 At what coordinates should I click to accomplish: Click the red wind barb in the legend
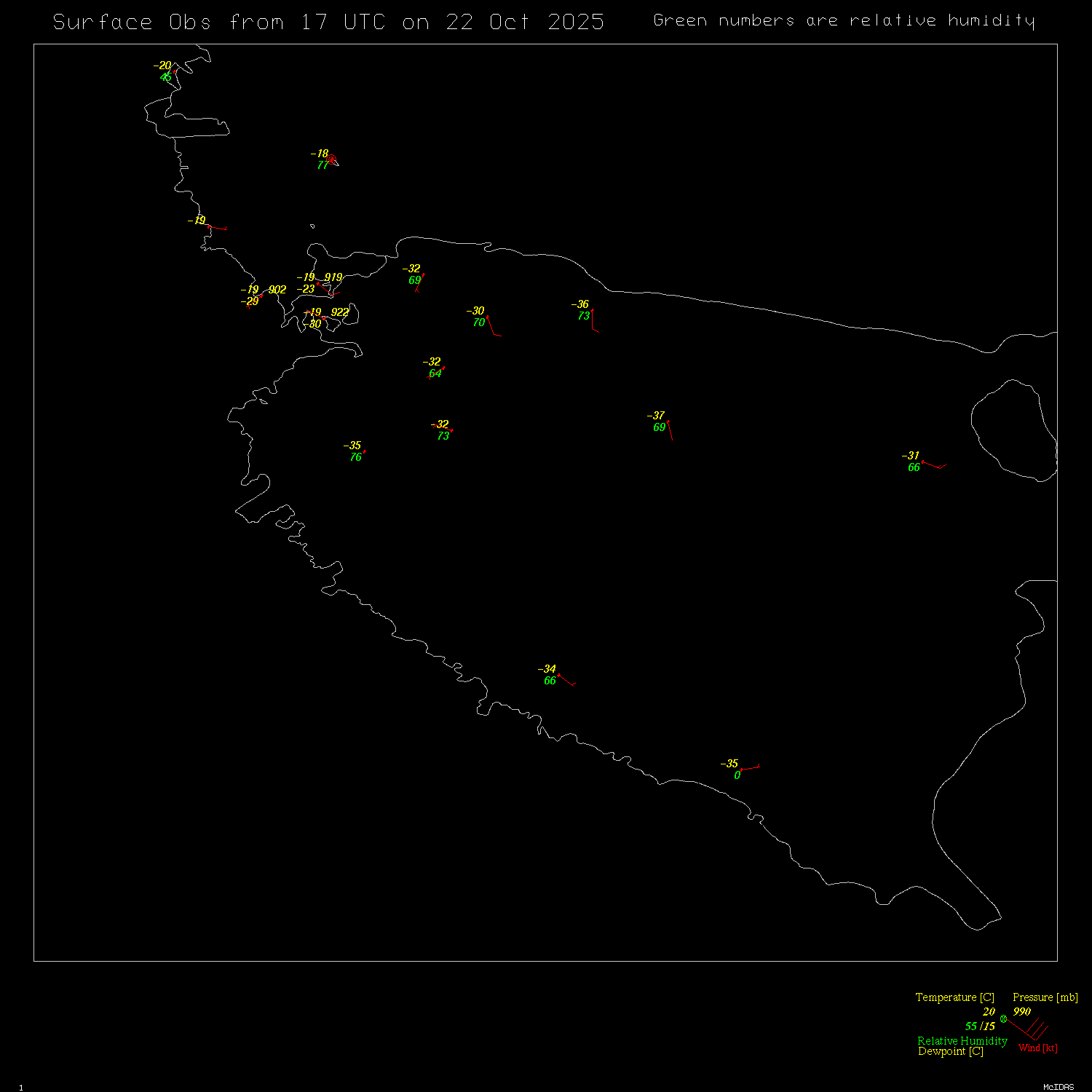point(1028,1030)
